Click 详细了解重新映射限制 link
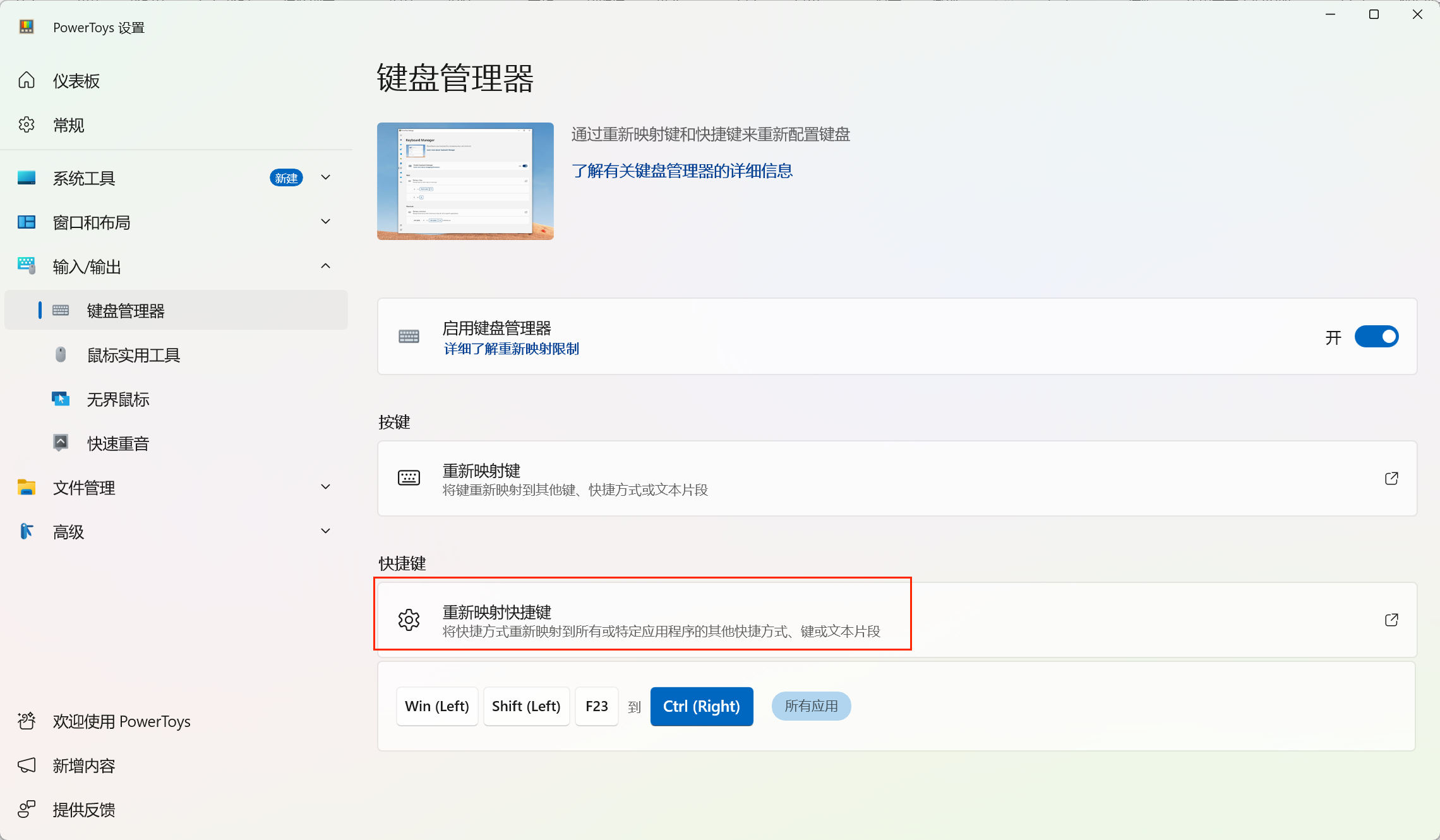Screen dimensions: 1440x840 [x=511, y=349]
